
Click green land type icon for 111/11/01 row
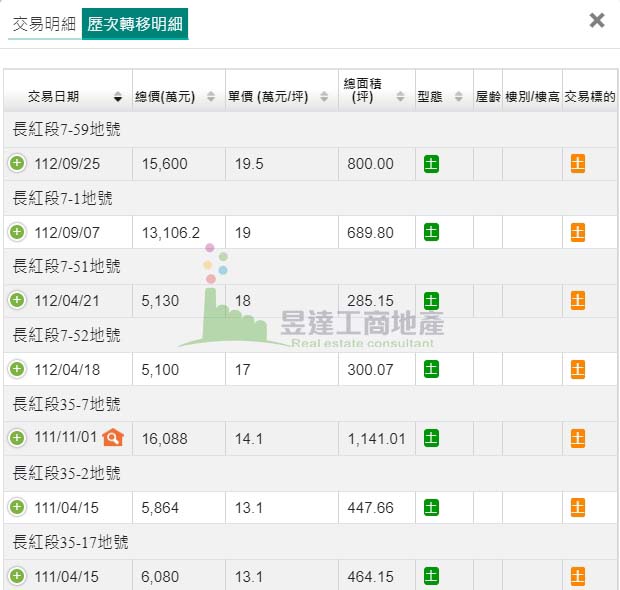coord(431,437)
